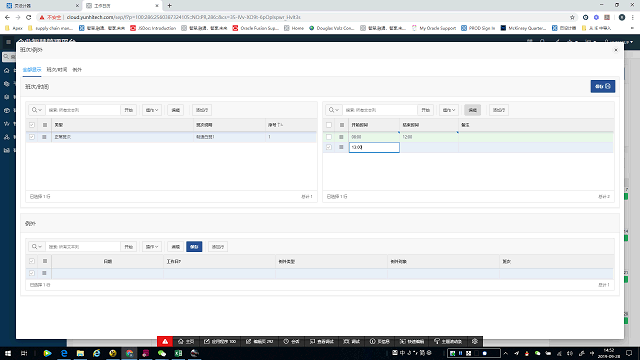Open header row-actions icon in the exceptions grid
The height and width of the screenshot is (360, 640).
[45, 261]
